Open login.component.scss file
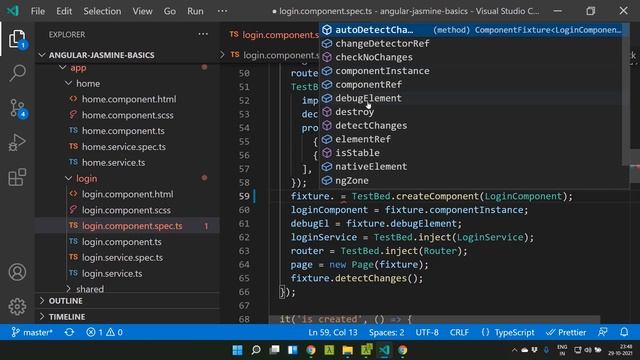 coord(126,210)
